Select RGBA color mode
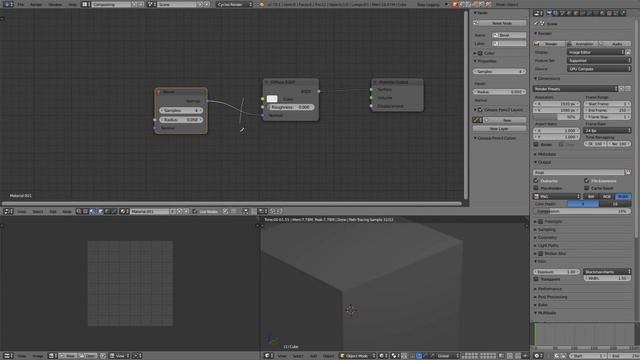This screenshot has height=360, width=640. tap(623, 196)
